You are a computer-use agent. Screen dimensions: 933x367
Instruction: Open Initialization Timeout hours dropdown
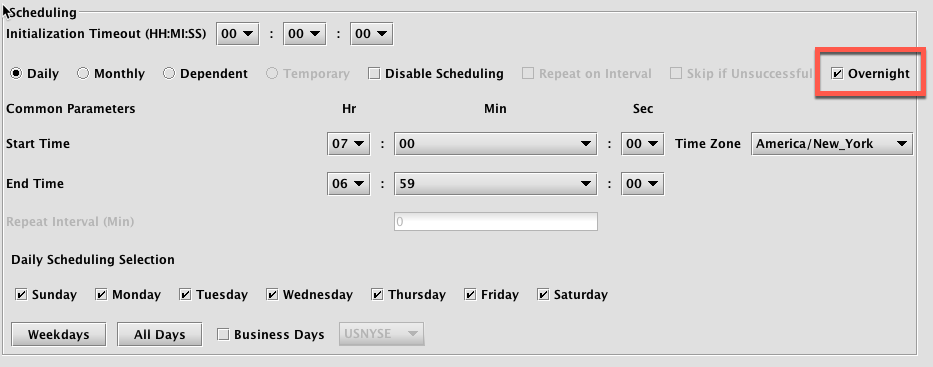click(237, 34)
